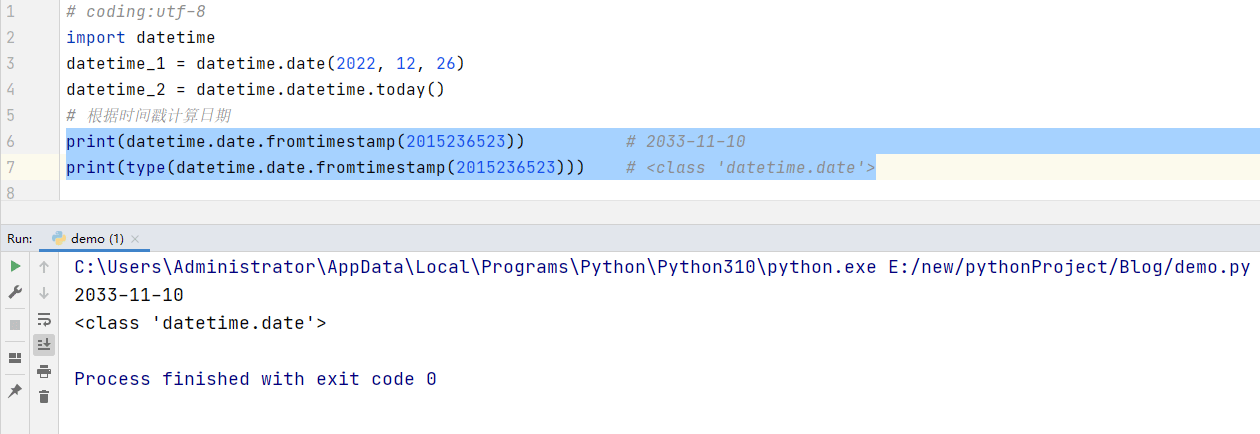This screenshot has width=1260, height=434.
Task: Click the 2033-11-10 console output line
Action: 129,295
